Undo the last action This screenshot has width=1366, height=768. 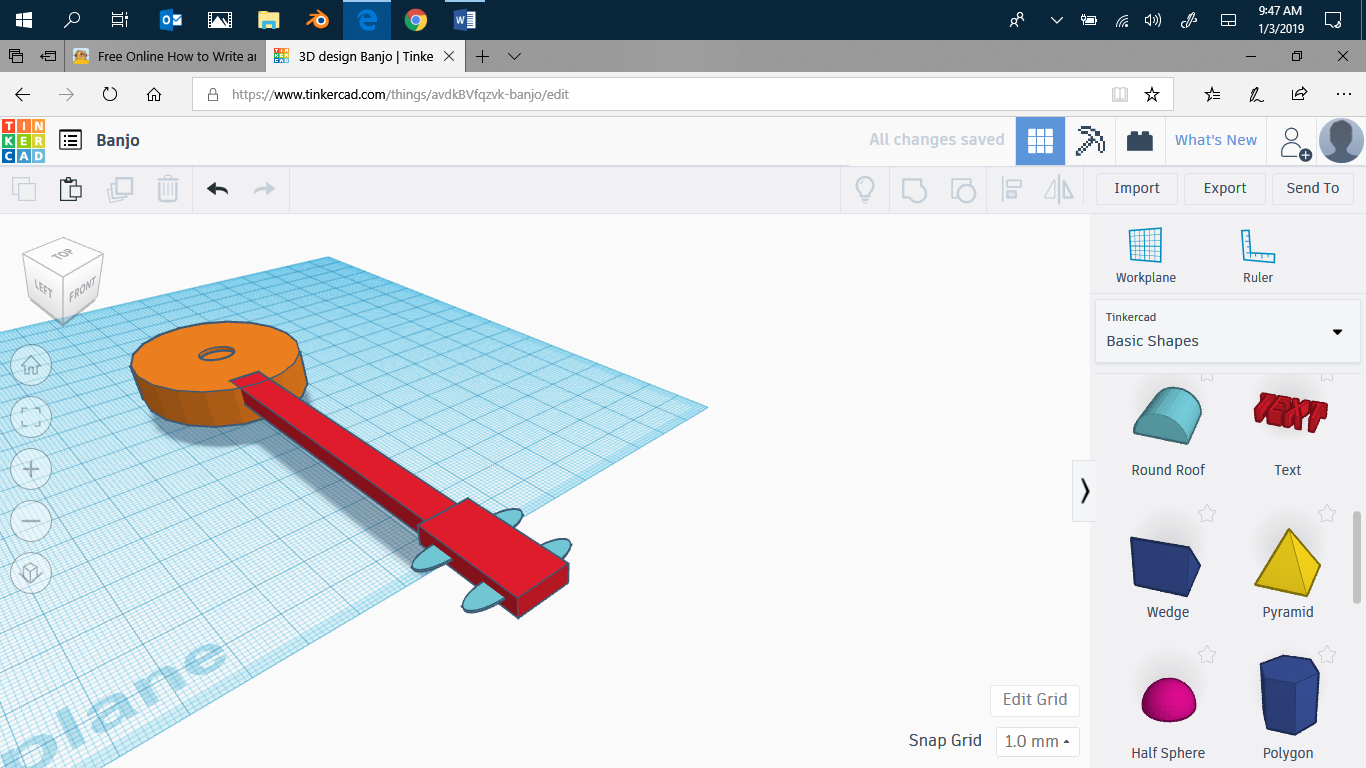point(217,188)
